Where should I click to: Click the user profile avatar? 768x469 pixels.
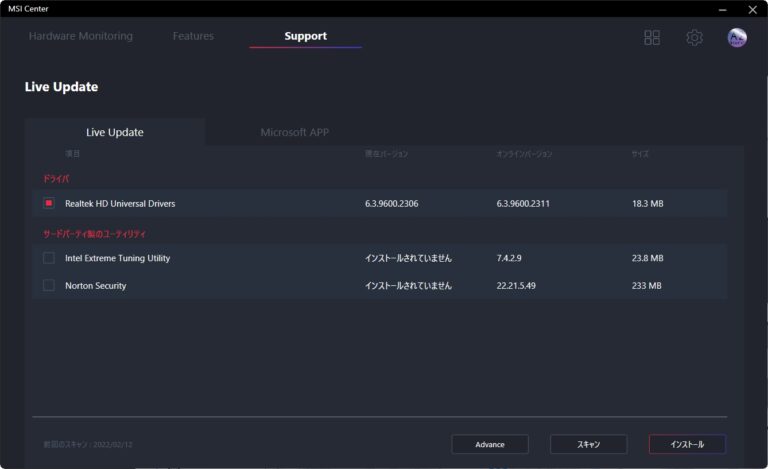pos(737,37)
